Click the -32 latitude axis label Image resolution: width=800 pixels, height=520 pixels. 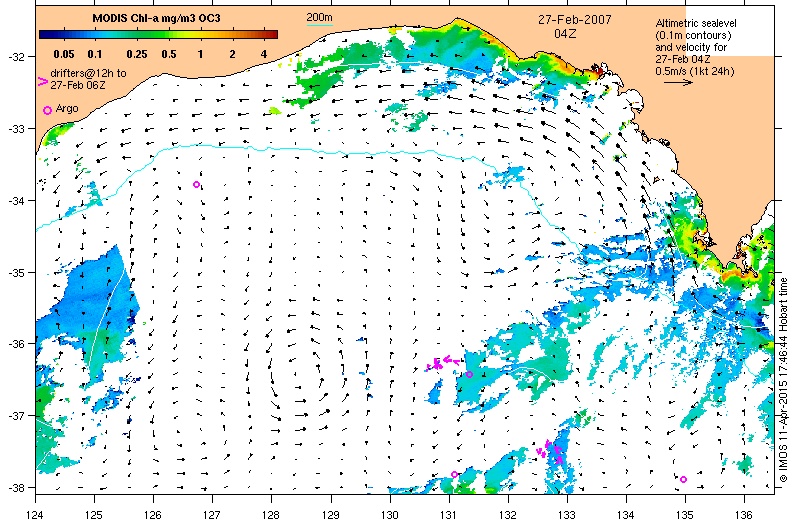click(16, 57)
